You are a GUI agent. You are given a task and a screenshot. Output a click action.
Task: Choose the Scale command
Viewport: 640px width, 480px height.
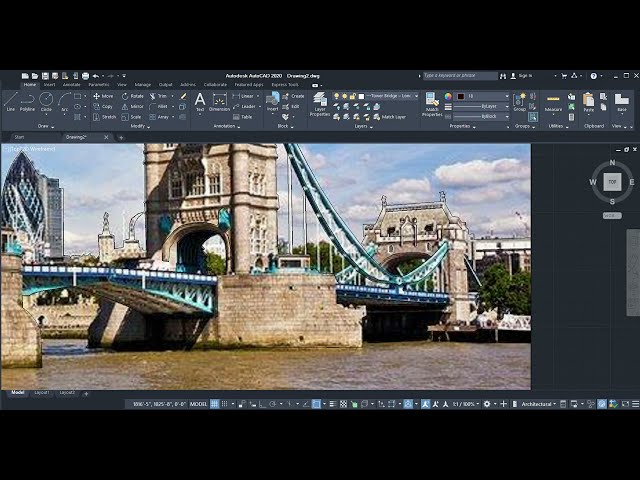coord(131,117)
